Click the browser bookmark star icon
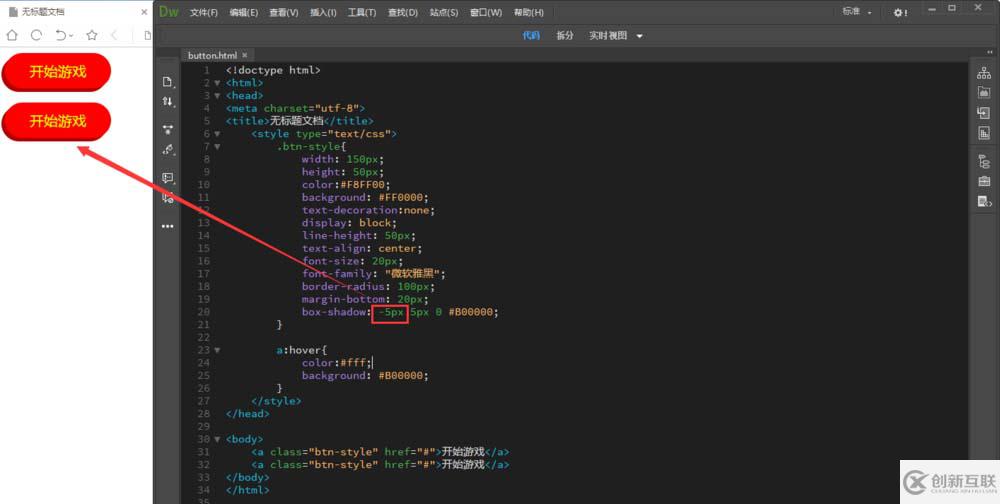The image size is (1000, 504). point(92,35)
